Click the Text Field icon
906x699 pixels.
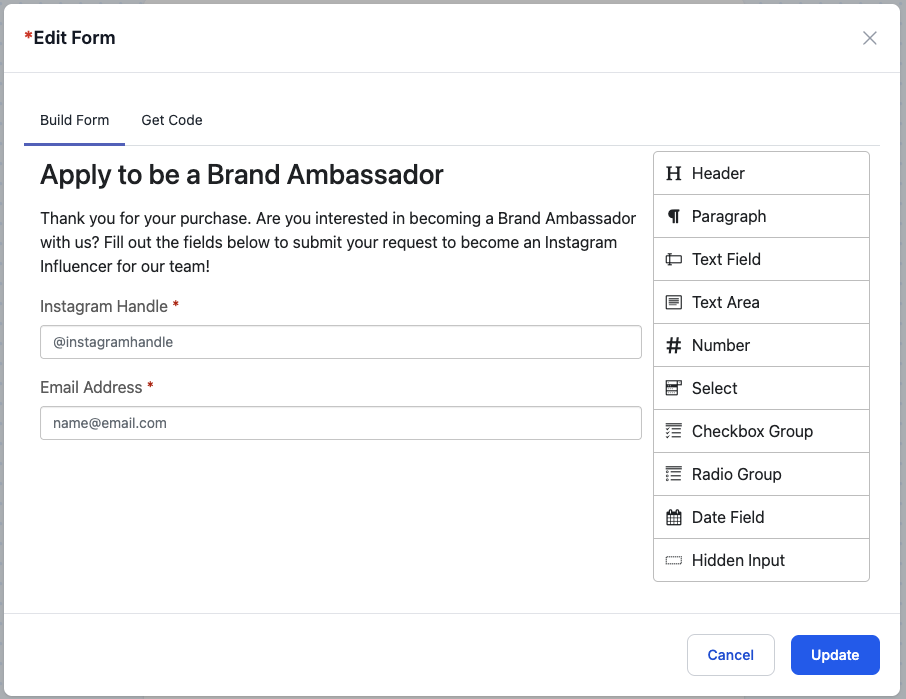[x=674, y=259]
